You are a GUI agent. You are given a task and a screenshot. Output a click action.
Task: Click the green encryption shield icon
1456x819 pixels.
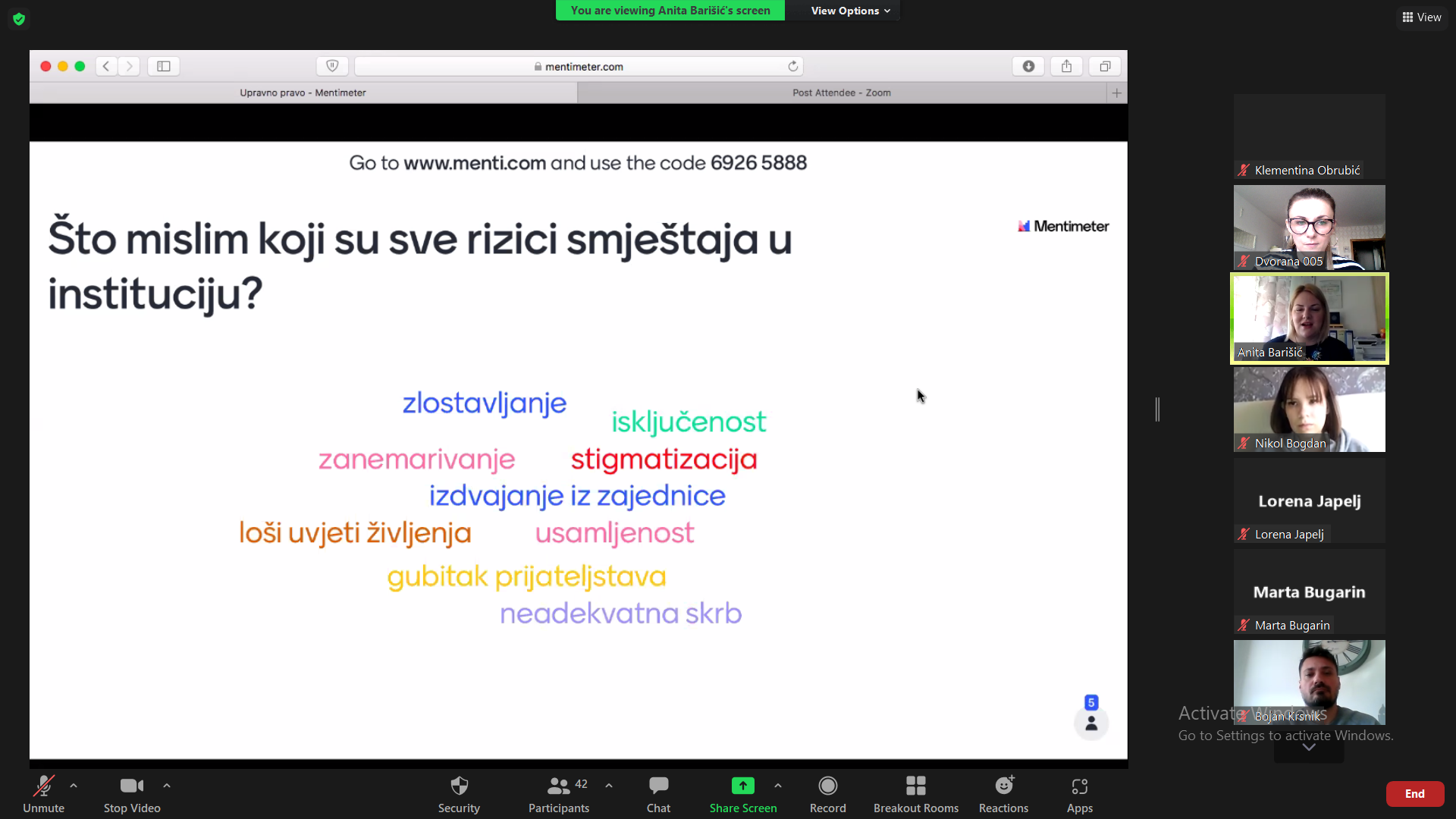pyautogui.click(x=19, y=18)
